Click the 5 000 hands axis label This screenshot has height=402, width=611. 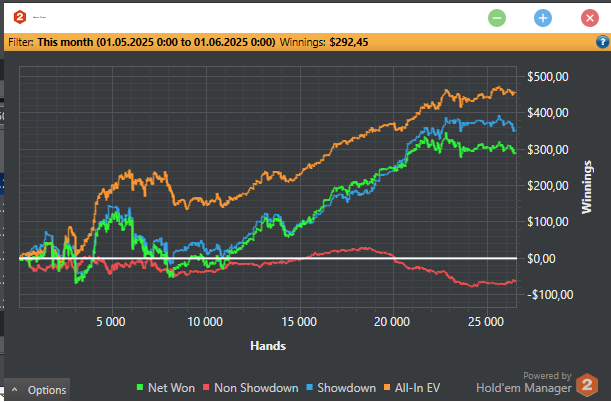[111, 322]
